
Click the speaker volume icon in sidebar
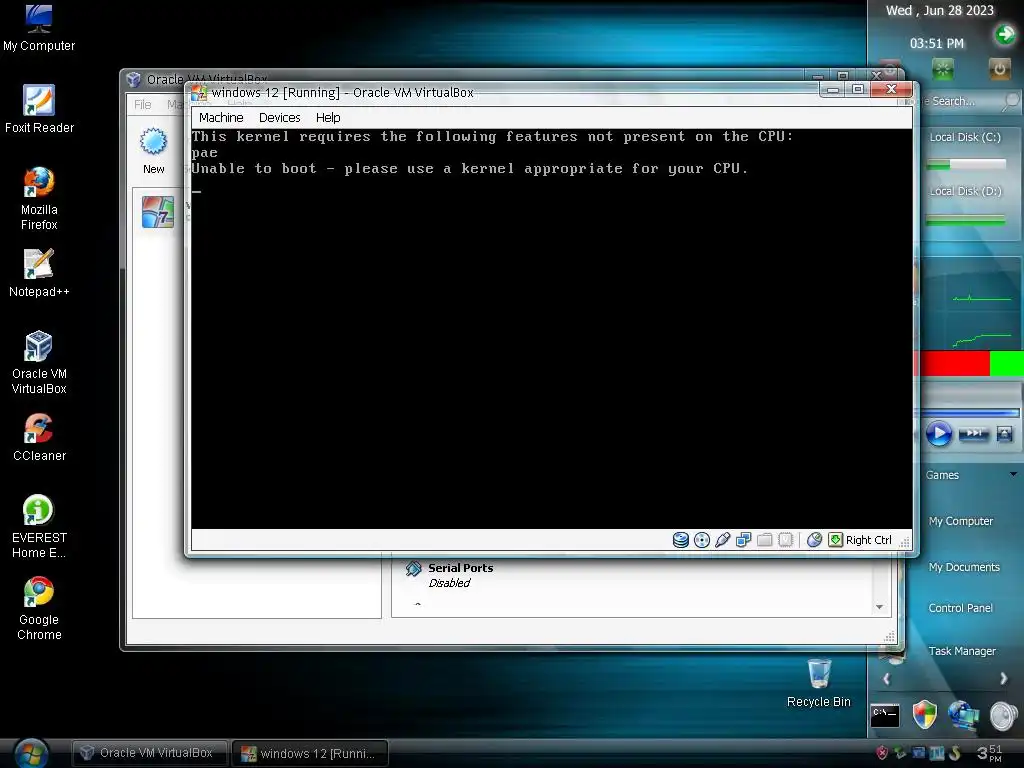(x=1003, y=715)
